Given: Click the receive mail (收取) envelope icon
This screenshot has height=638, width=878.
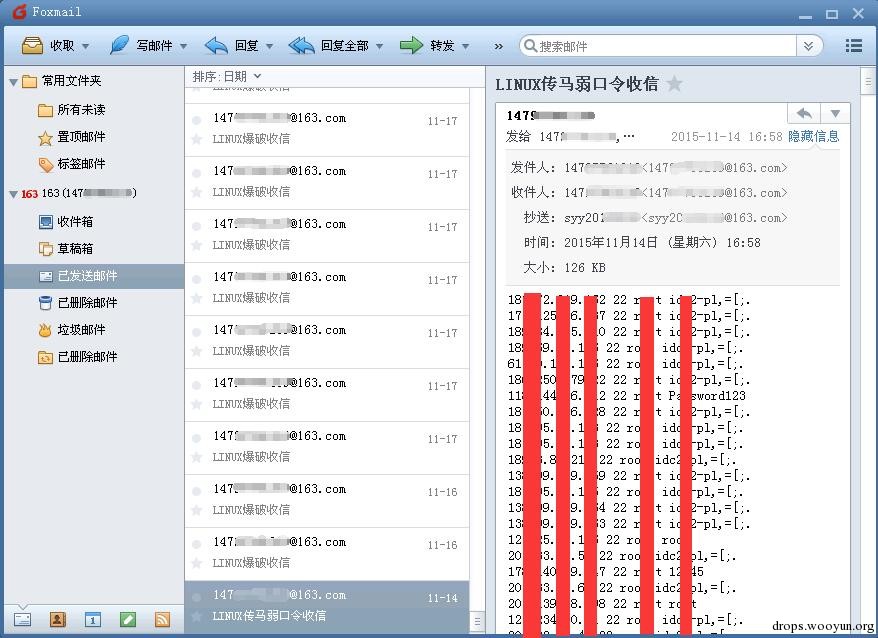Looking at the screenshot, I should tap(32, 45).
